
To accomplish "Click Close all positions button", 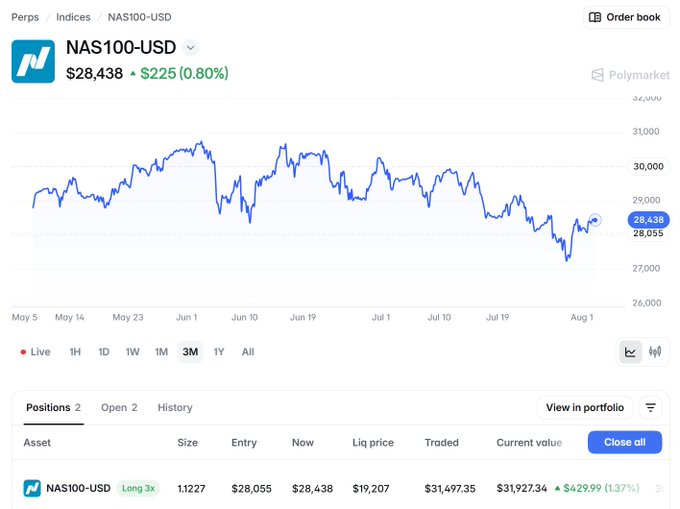I will click(625, 442).
